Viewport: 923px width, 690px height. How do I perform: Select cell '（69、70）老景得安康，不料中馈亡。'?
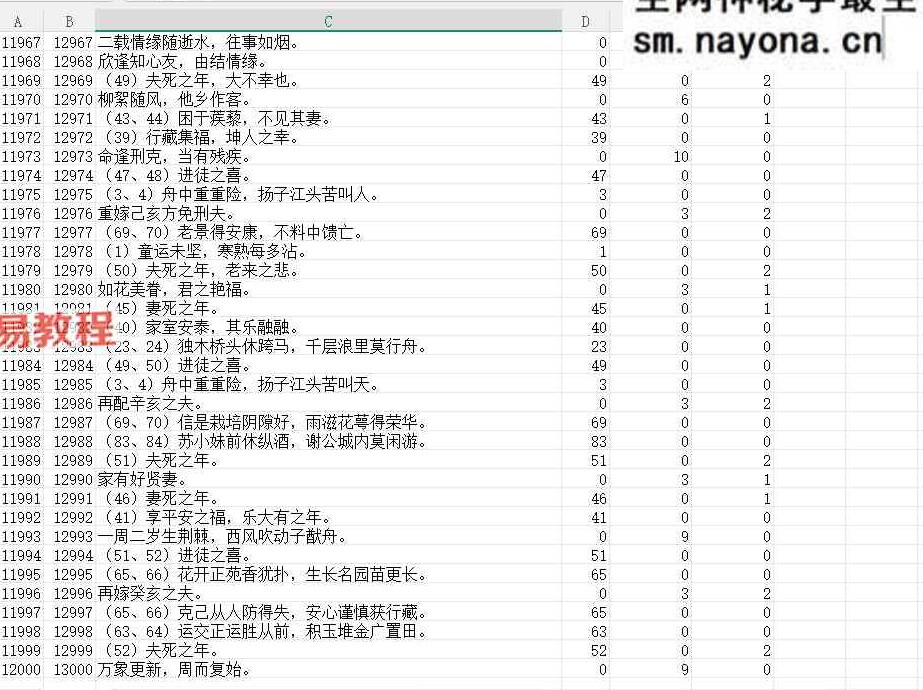(328, 233)
